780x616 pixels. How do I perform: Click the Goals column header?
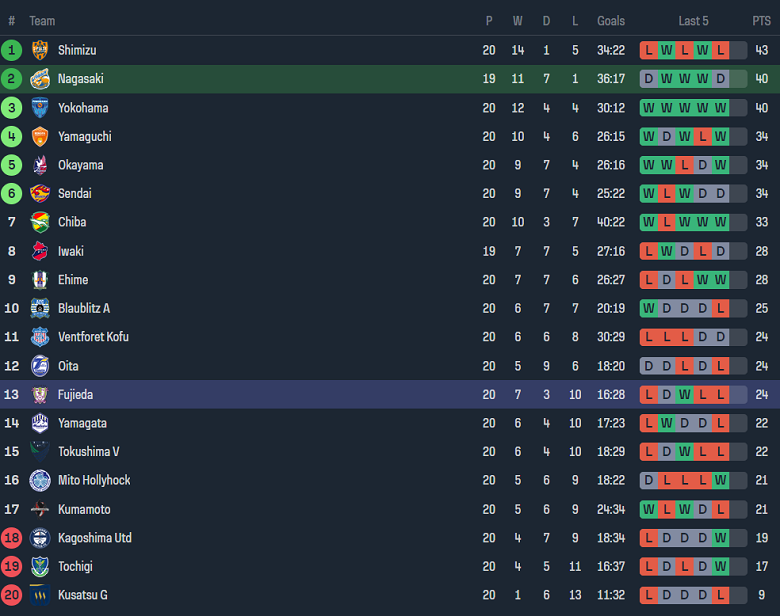pyautogui.click(x=611, y=21)
